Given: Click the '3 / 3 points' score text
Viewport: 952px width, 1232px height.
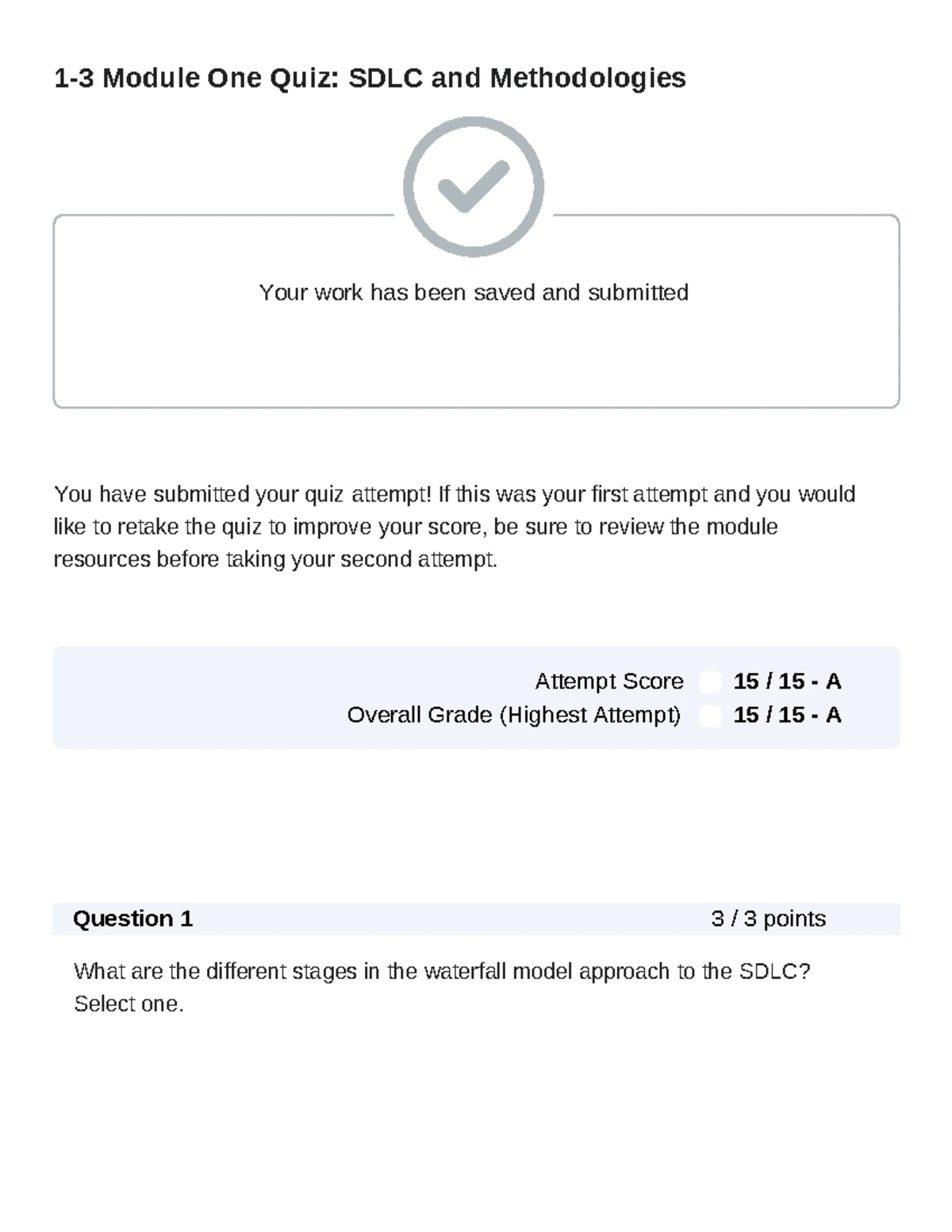Looking at the screenshot, I should pos(768,919).
